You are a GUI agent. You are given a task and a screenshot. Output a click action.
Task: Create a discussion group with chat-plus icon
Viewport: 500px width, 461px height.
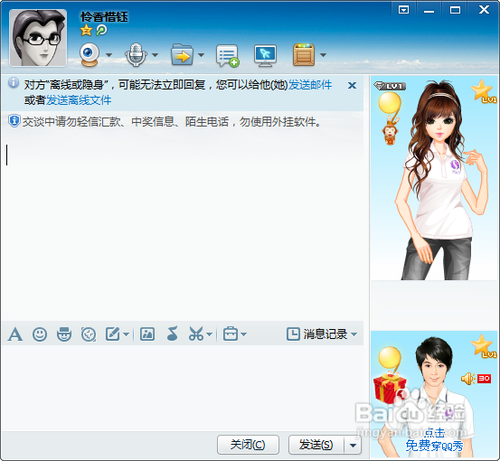228,55
